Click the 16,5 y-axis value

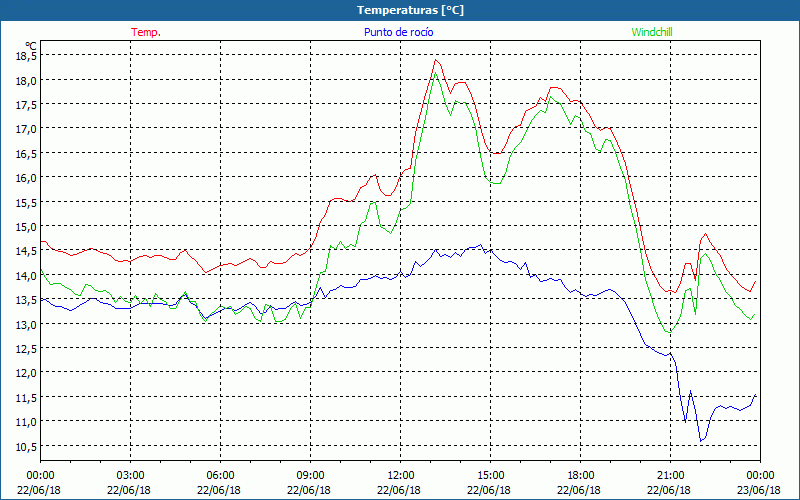click(x=27, y=153)
